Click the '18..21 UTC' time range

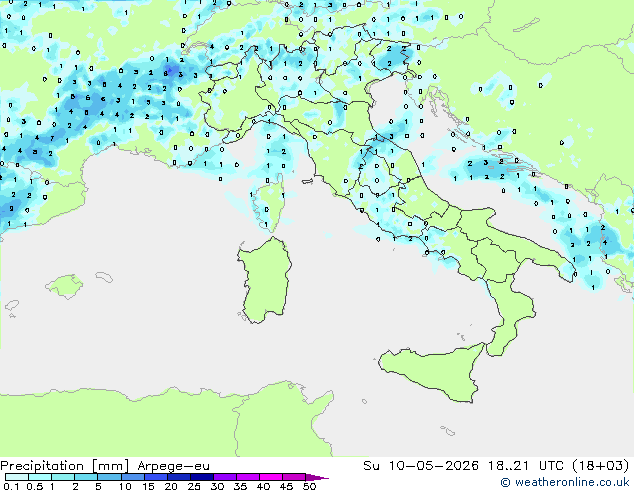pos(525,465)
